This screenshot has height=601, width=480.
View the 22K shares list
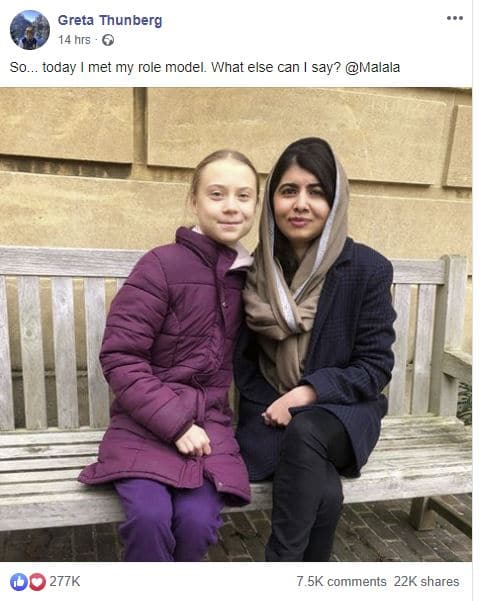(426, 581)
